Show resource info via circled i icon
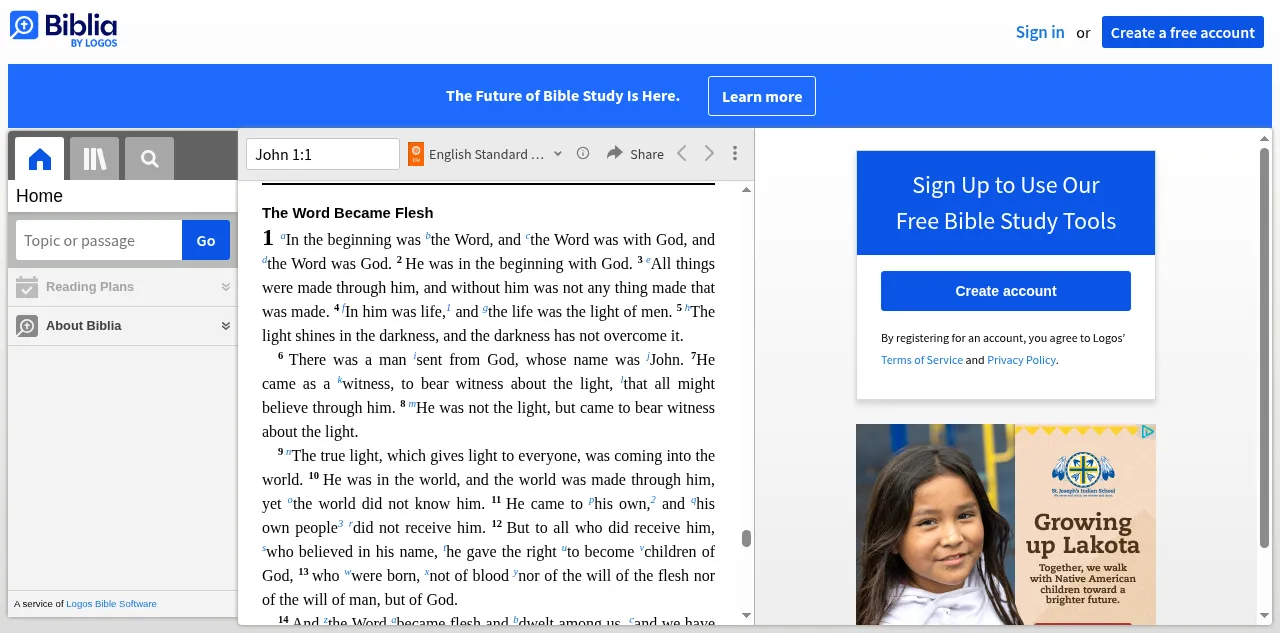The width and height of the screenshot is (1280, 633). (583, 153)
